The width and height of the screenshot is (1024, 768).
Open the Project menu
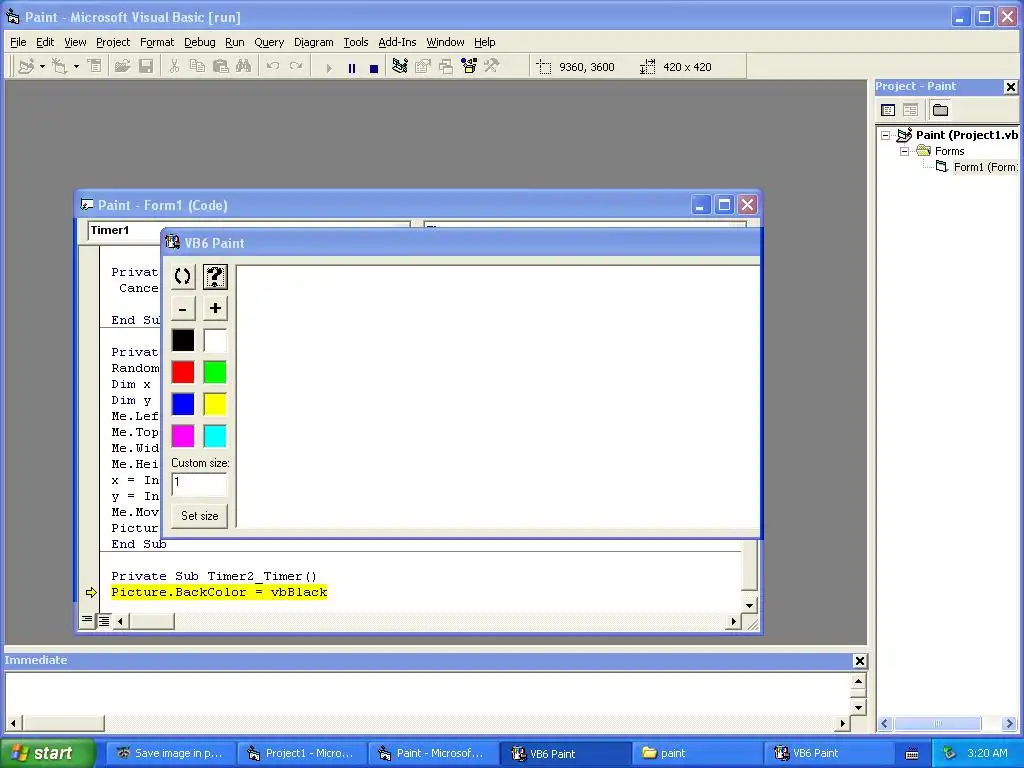(113, 42)
